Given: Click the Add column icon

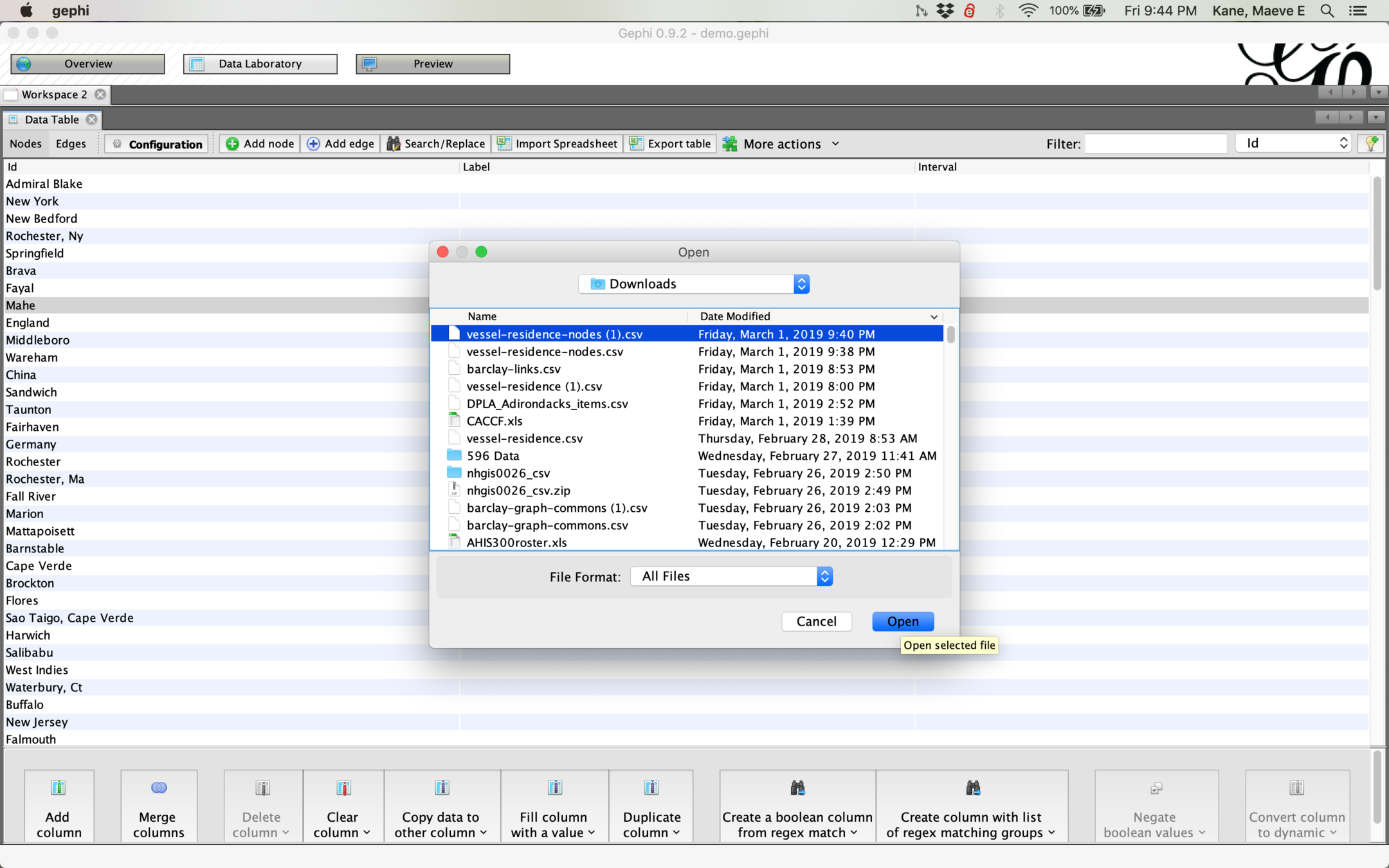Looking at the screenshot, I should (x=58, y=788).
